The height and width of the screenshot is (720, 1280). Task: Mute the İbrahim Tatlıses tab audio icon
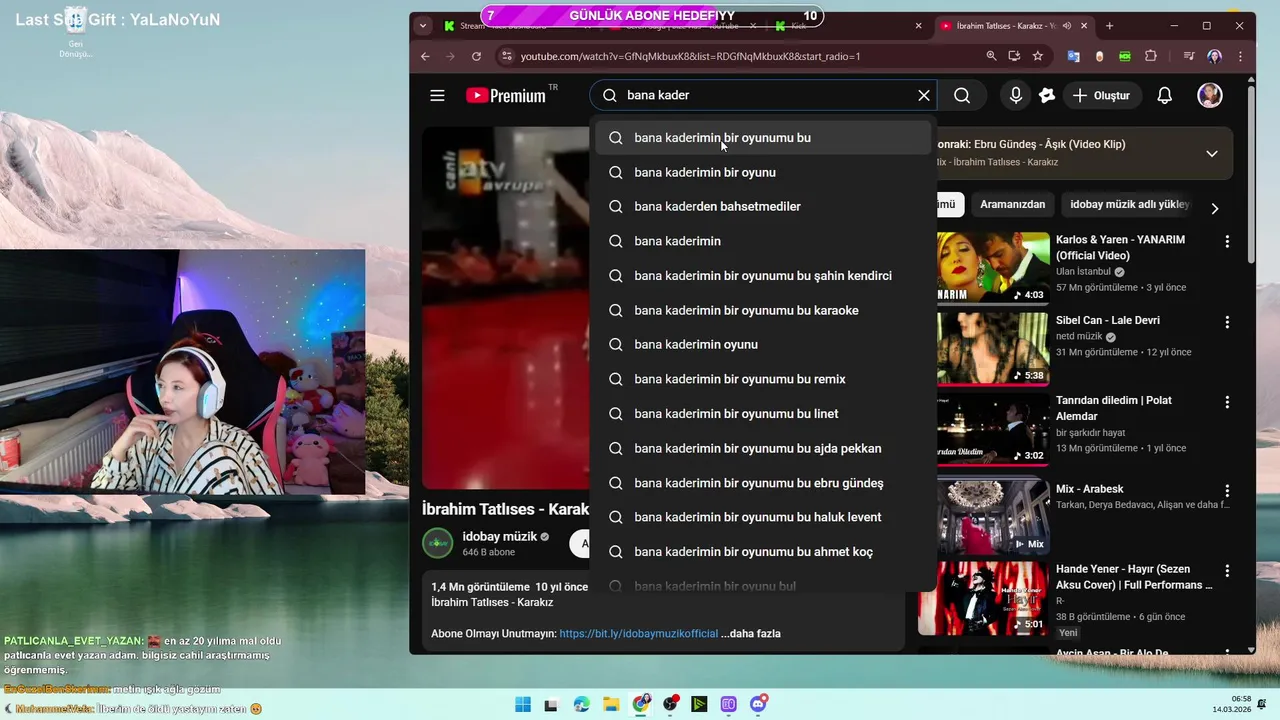[1067, 26]
